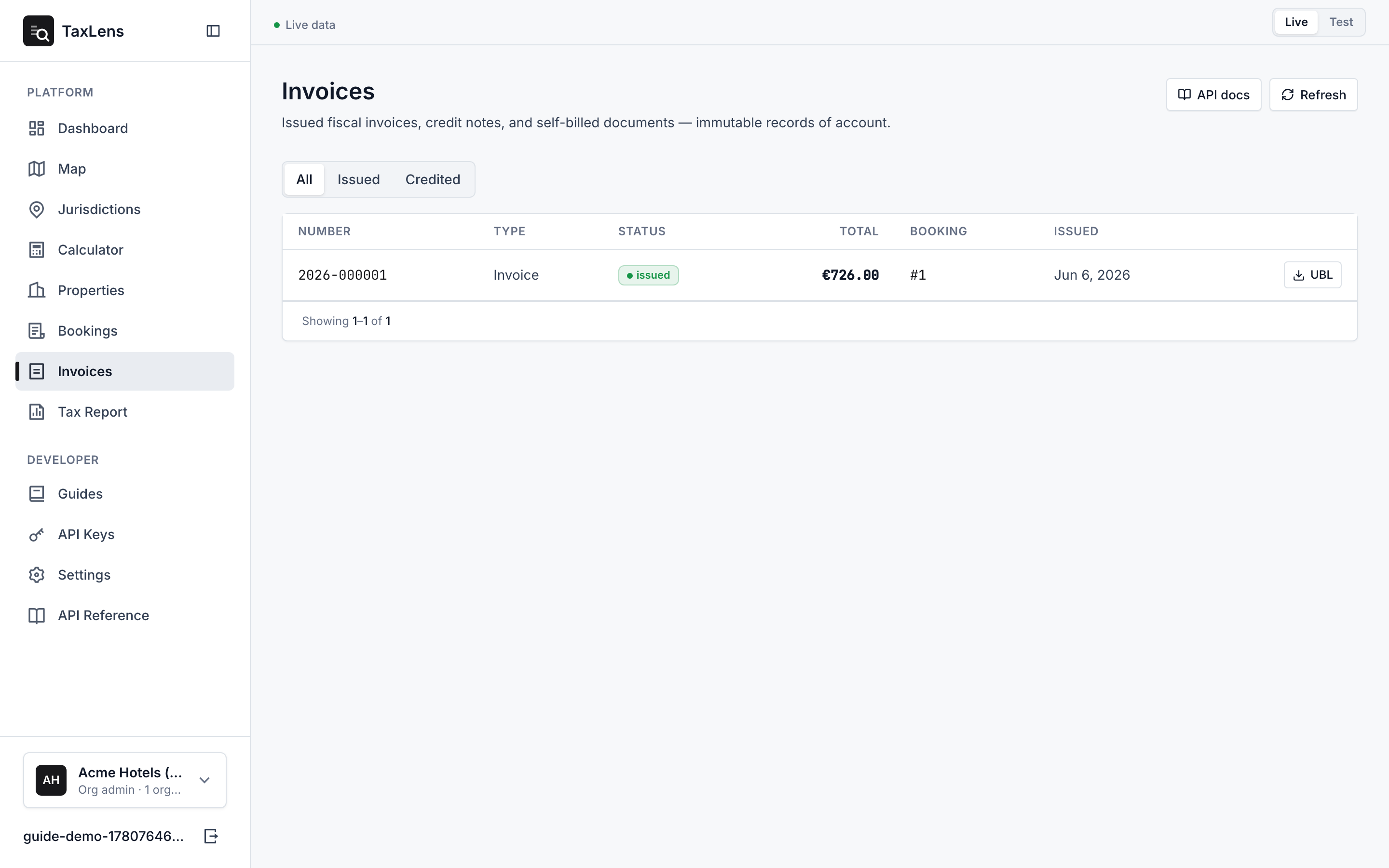Viewport: 1389px width, 868px height.
Task: Open the Tax Report page
Action: (124, 412)
